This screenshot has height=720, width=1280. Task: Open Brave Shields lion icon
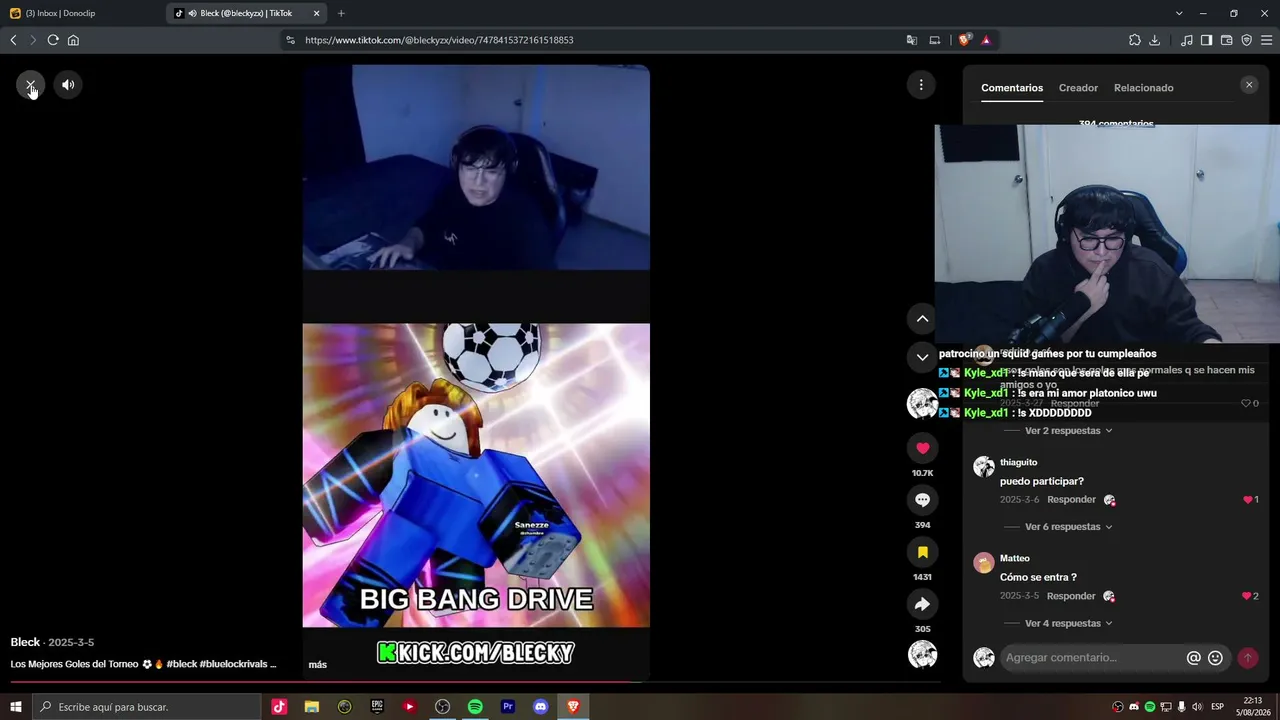coord(964,40)
